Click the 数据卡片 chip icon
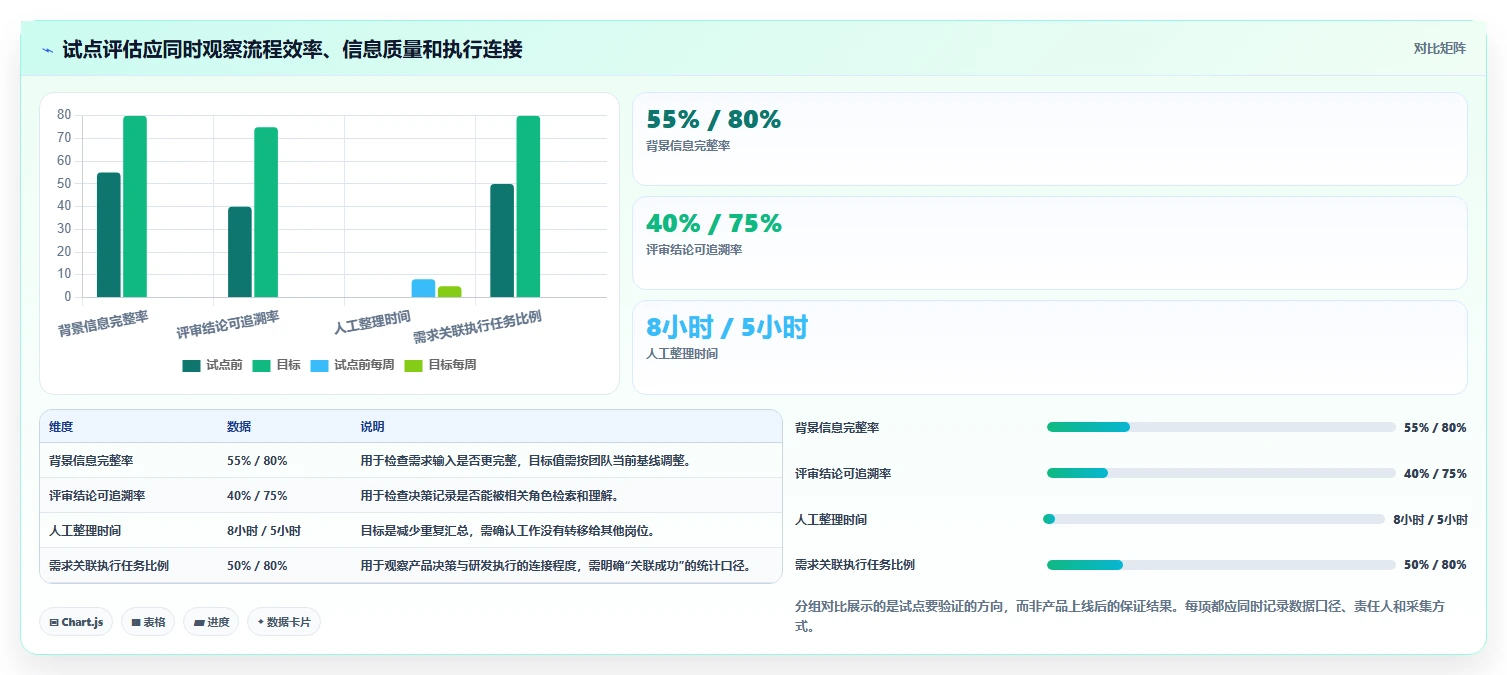 click(x=261, y=622)
